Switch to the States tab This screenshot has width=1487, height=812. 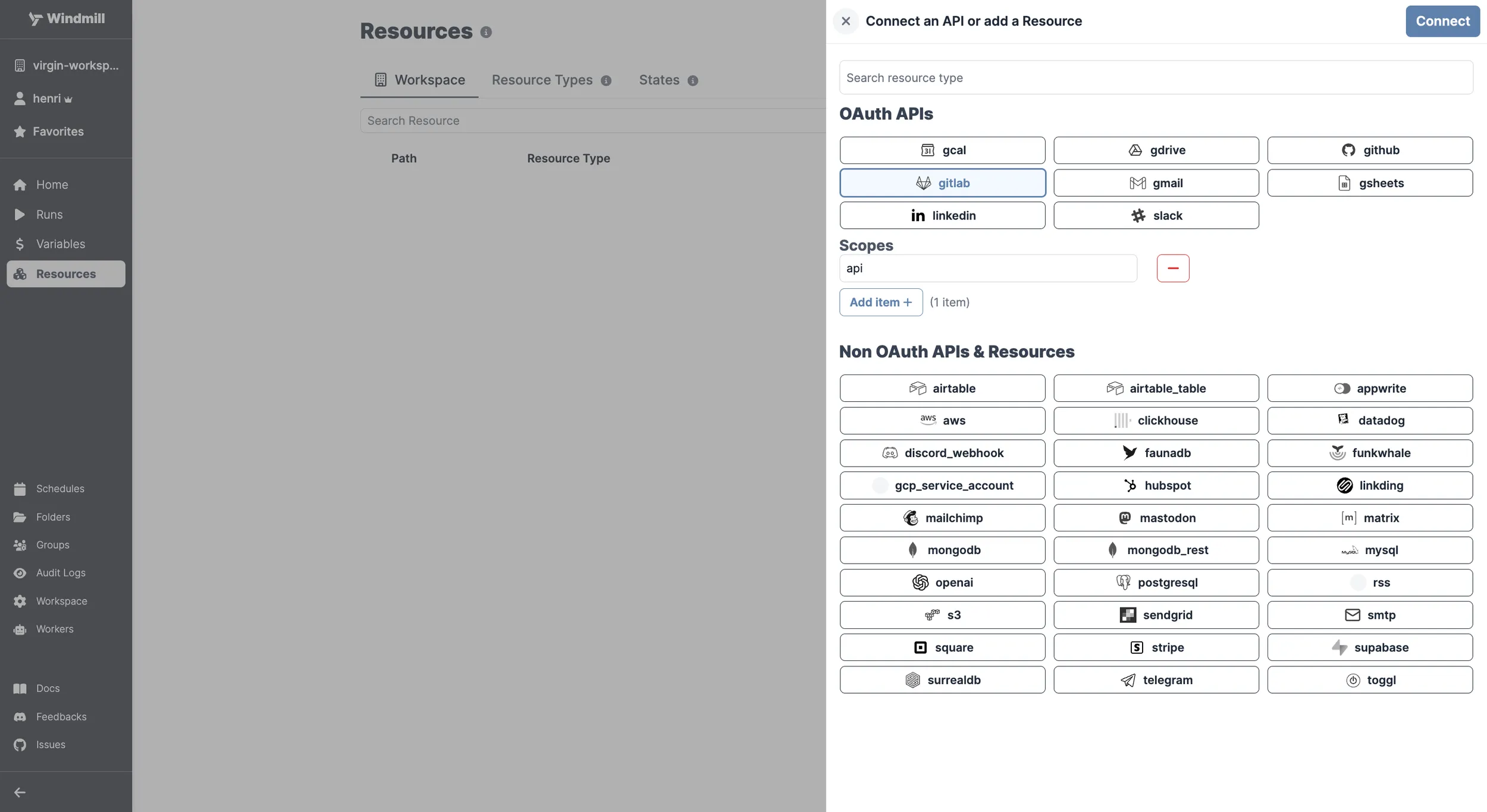click(x=658, y=80)
